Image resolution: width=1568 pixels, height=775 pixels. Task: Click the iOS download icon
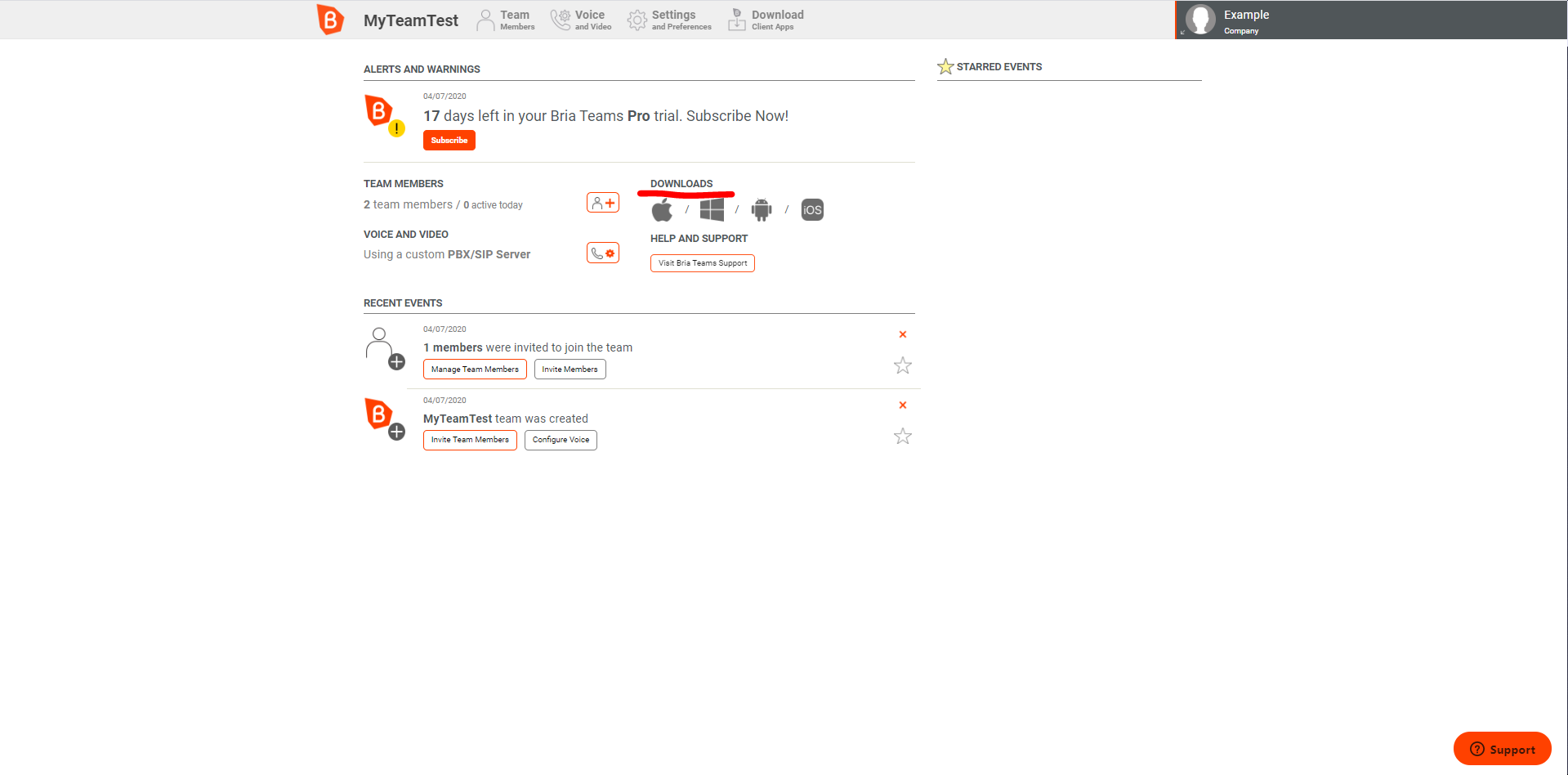[x=812, y=210]
